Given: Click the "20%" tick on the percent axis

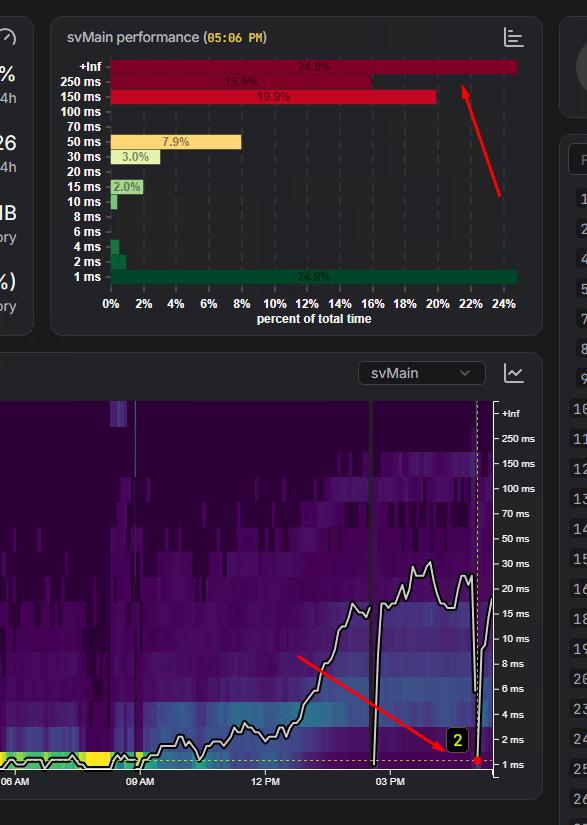Looking at the screenshot, I should coord(438,304).
